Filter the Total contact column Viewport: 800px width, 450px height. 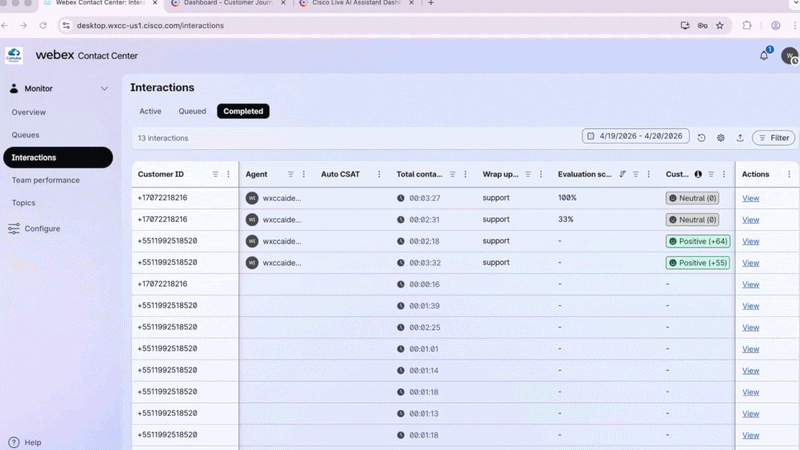[453, 174]
